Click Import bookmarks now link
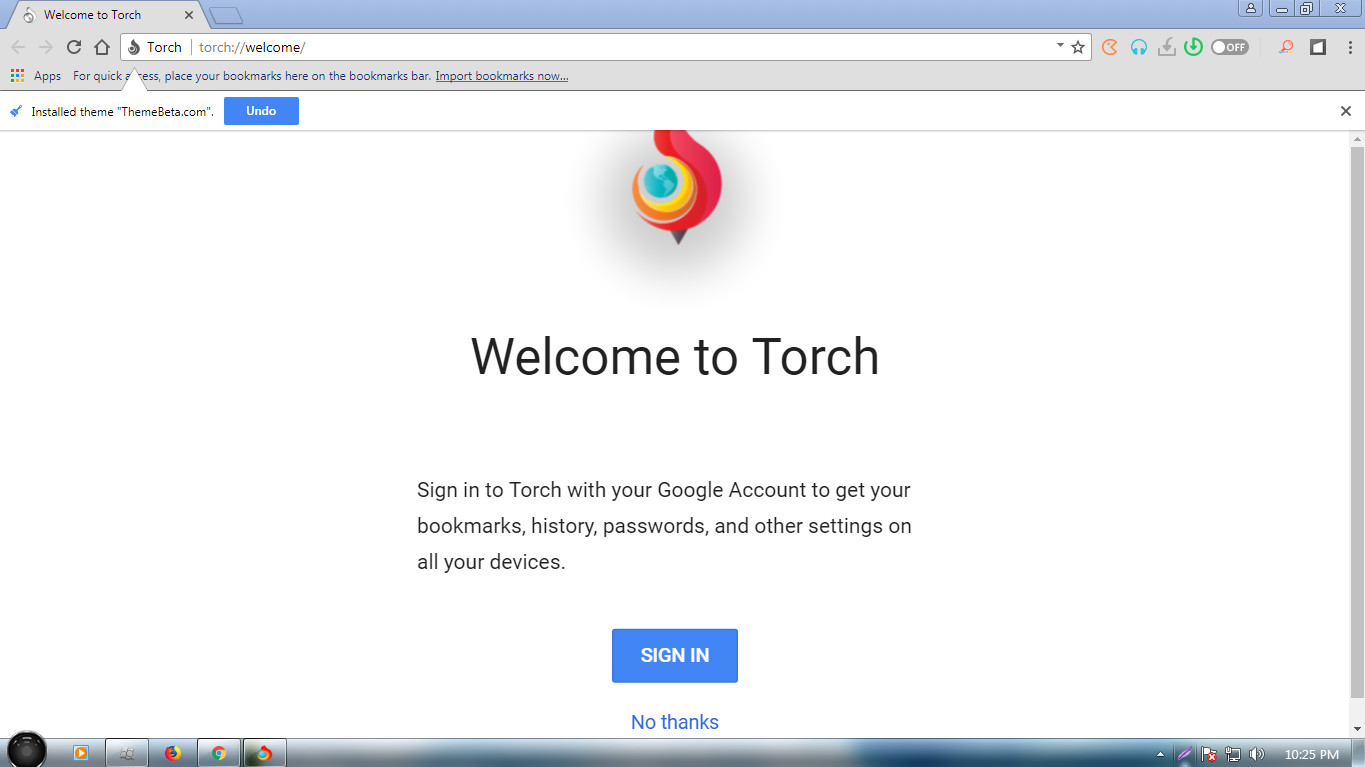The height and width of the screenshot is (767, 1365). [x=502, y=76]
